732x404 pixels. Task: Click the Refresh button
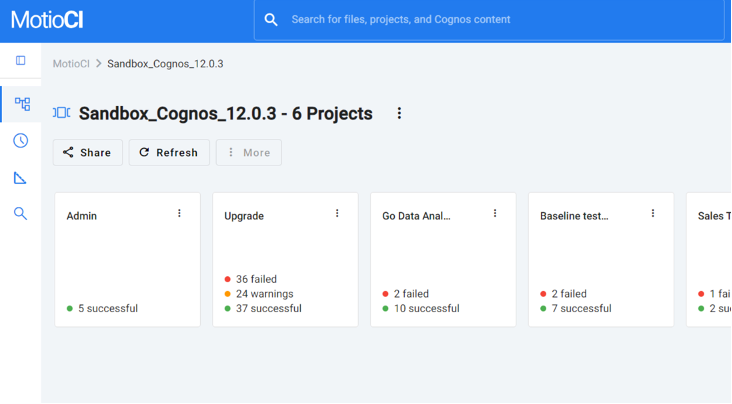coord(169,152)
